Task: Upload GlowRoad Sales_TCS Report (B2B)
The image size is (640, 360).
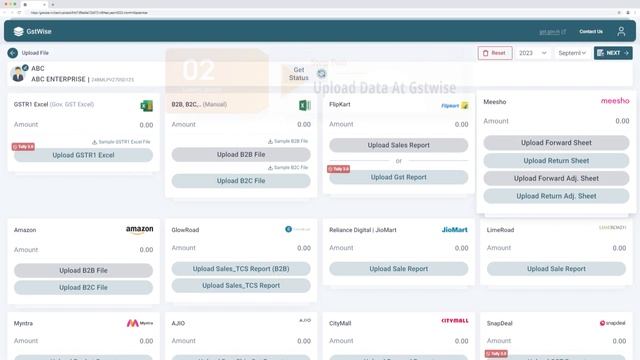Action: point(241,269)
